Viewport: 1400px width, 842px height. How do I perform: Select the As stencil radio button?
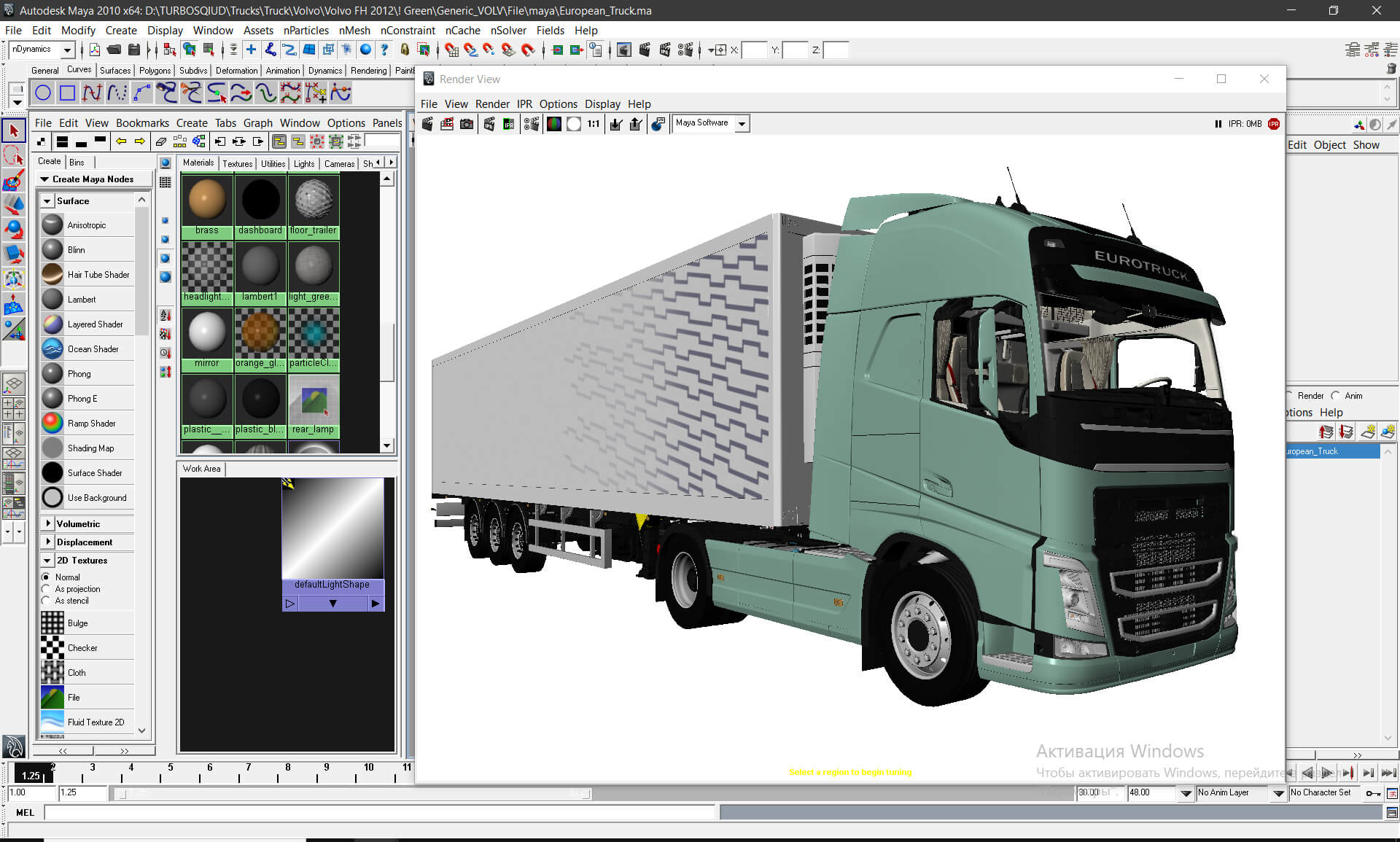point(46,601)
